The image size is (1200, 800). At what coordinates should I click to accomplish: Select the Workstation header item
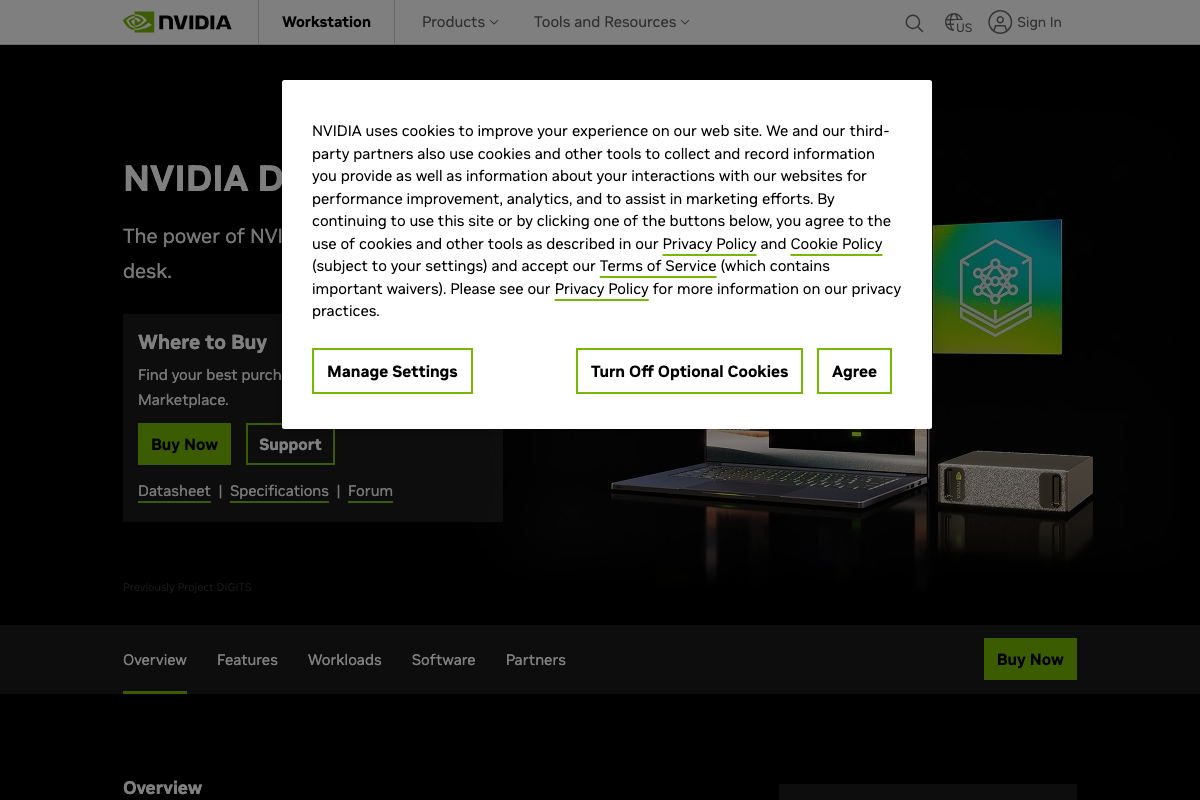point(326,22)
